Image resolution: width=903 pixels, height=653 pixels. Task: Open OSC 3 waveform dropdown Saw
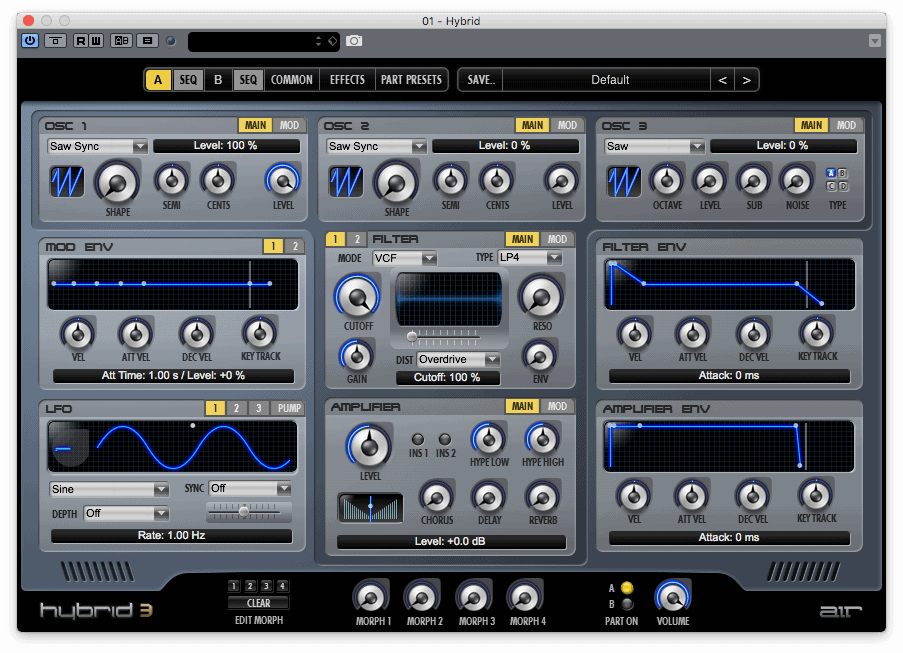[654, 146]
